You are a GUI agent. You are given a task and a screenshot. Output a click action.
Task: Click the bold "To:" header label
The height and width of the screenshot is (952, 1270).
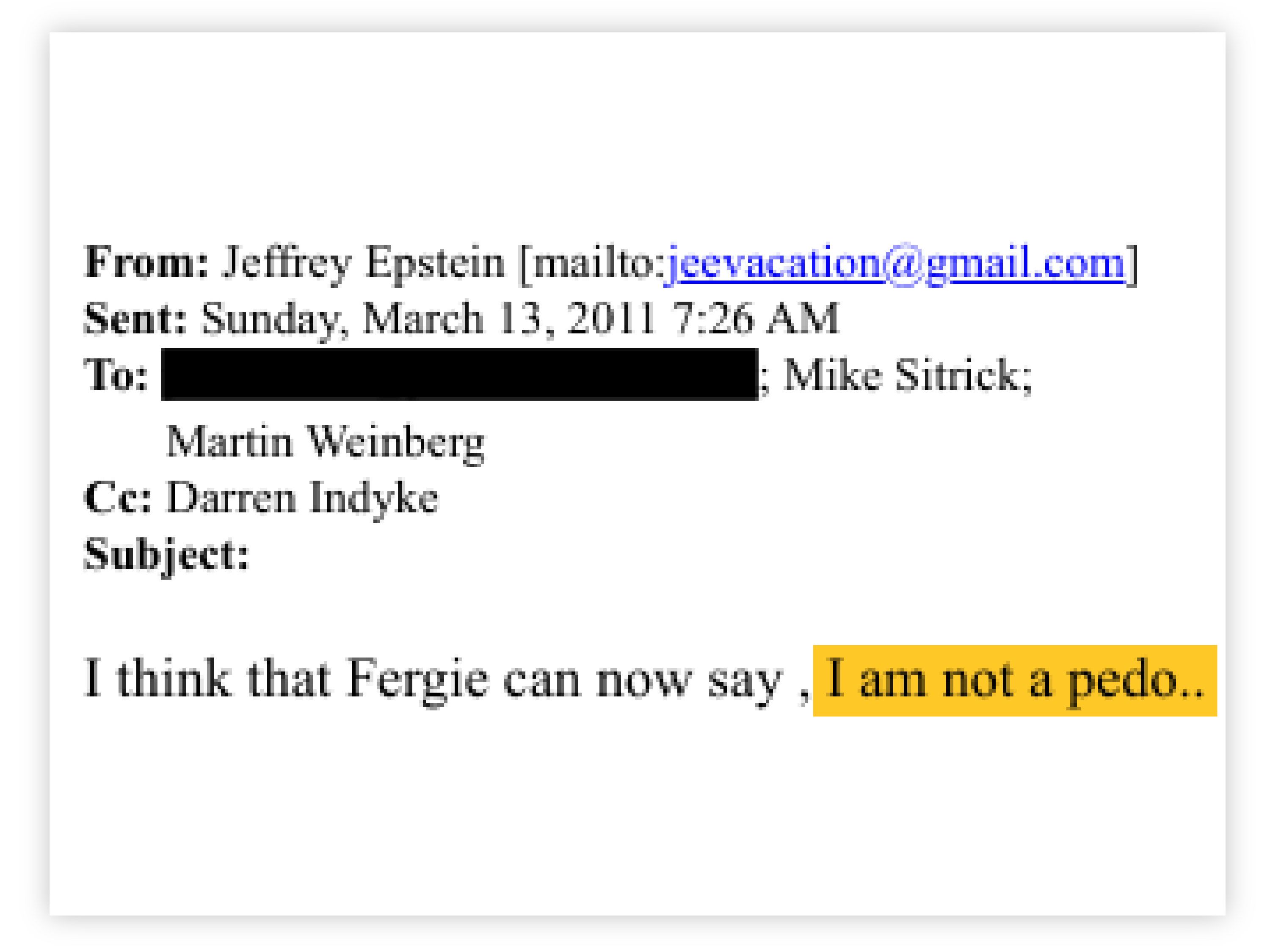pyautogui.click(x=116, y=375)
